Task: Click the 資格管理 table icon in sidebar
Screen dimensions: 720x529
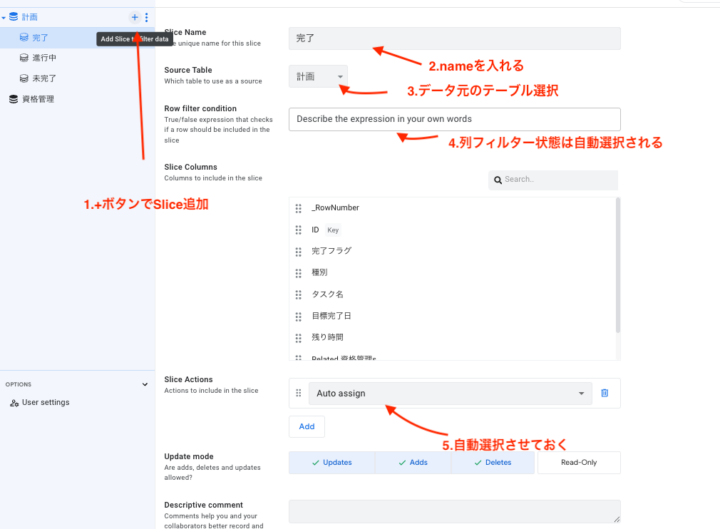Action: (13, 99)
